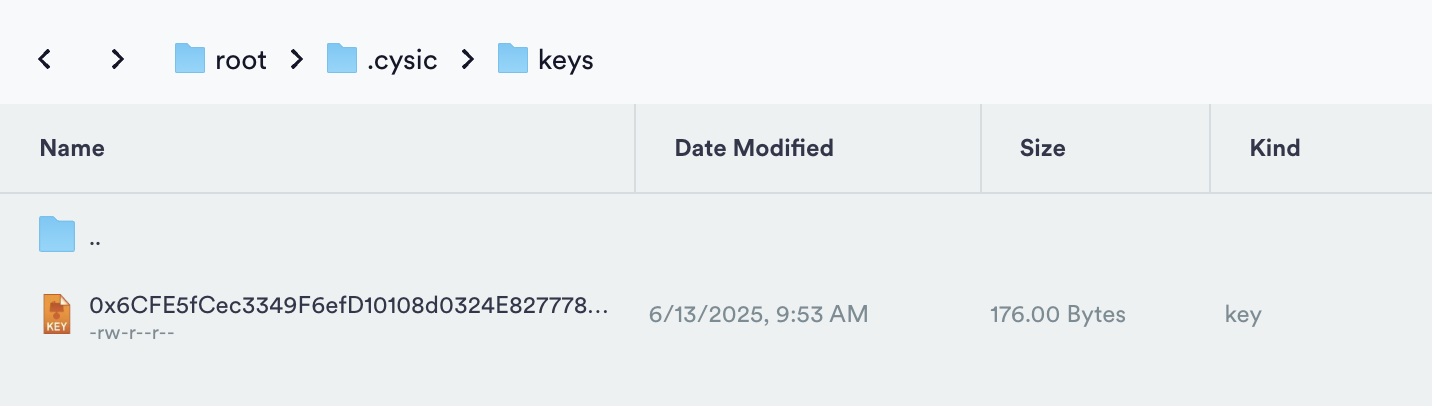The width and height of the screenshot is (1432, 406).
Task: Sort by the Date Modified column header
Action: point(754,149)
